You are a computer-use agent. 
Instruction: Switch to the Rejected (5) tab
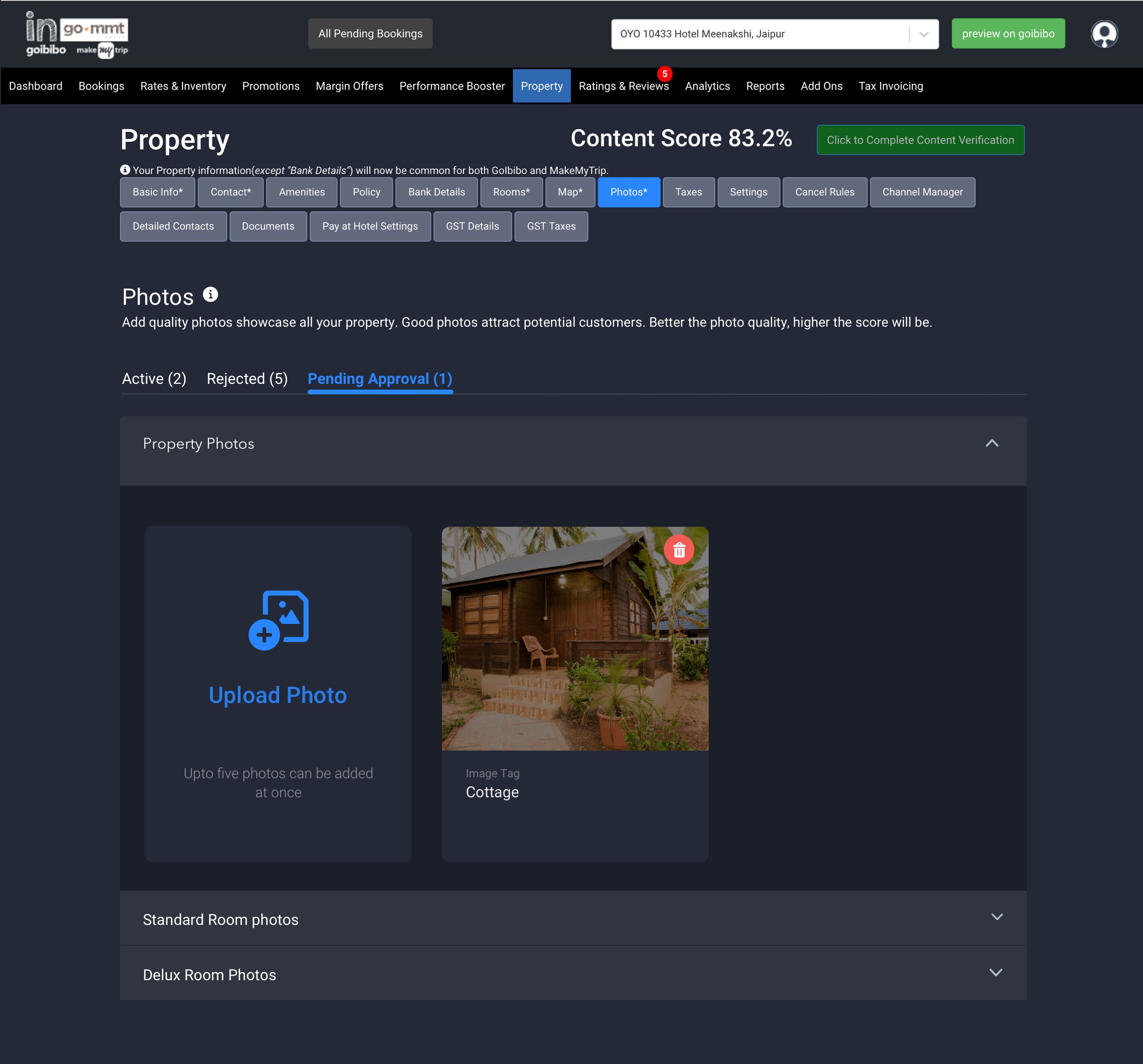click(247, 379)
